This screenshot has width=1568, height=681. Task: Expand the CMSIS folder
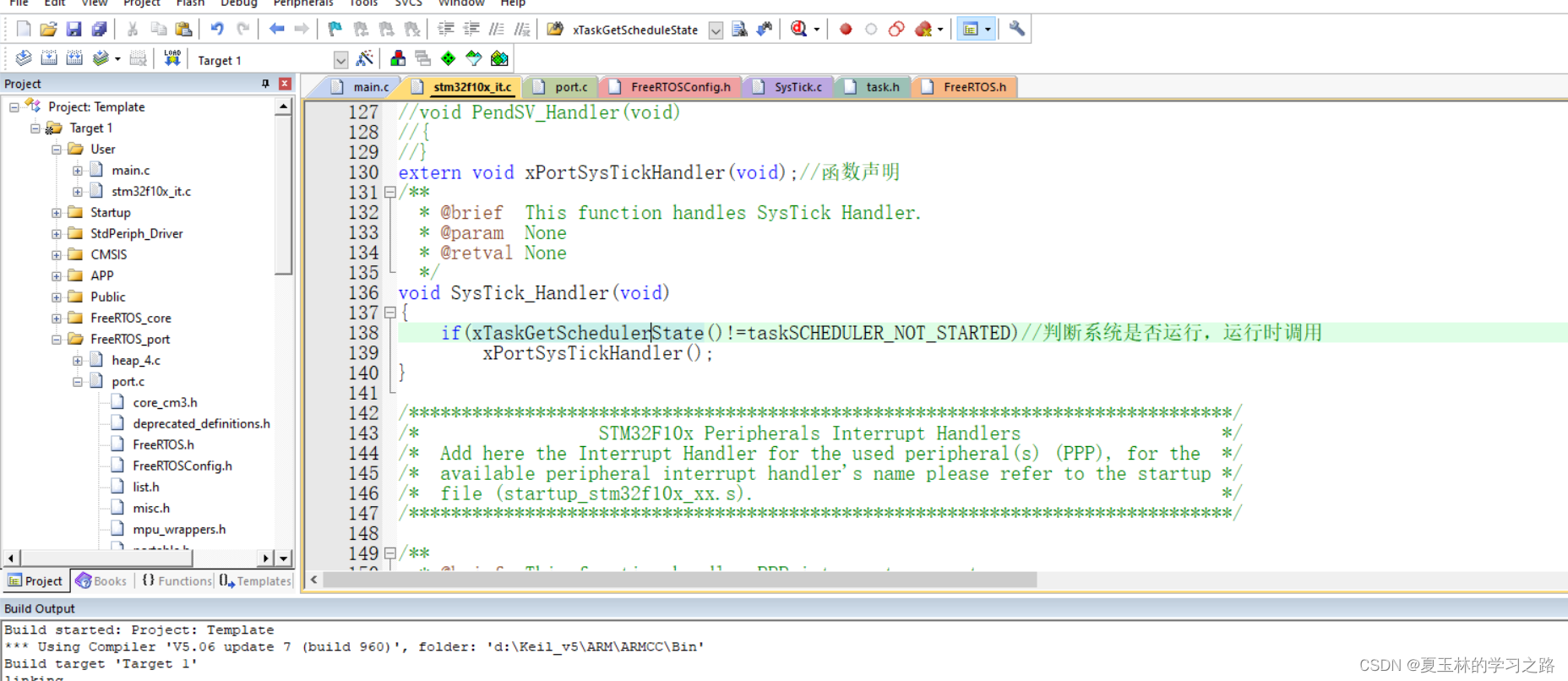57,255
